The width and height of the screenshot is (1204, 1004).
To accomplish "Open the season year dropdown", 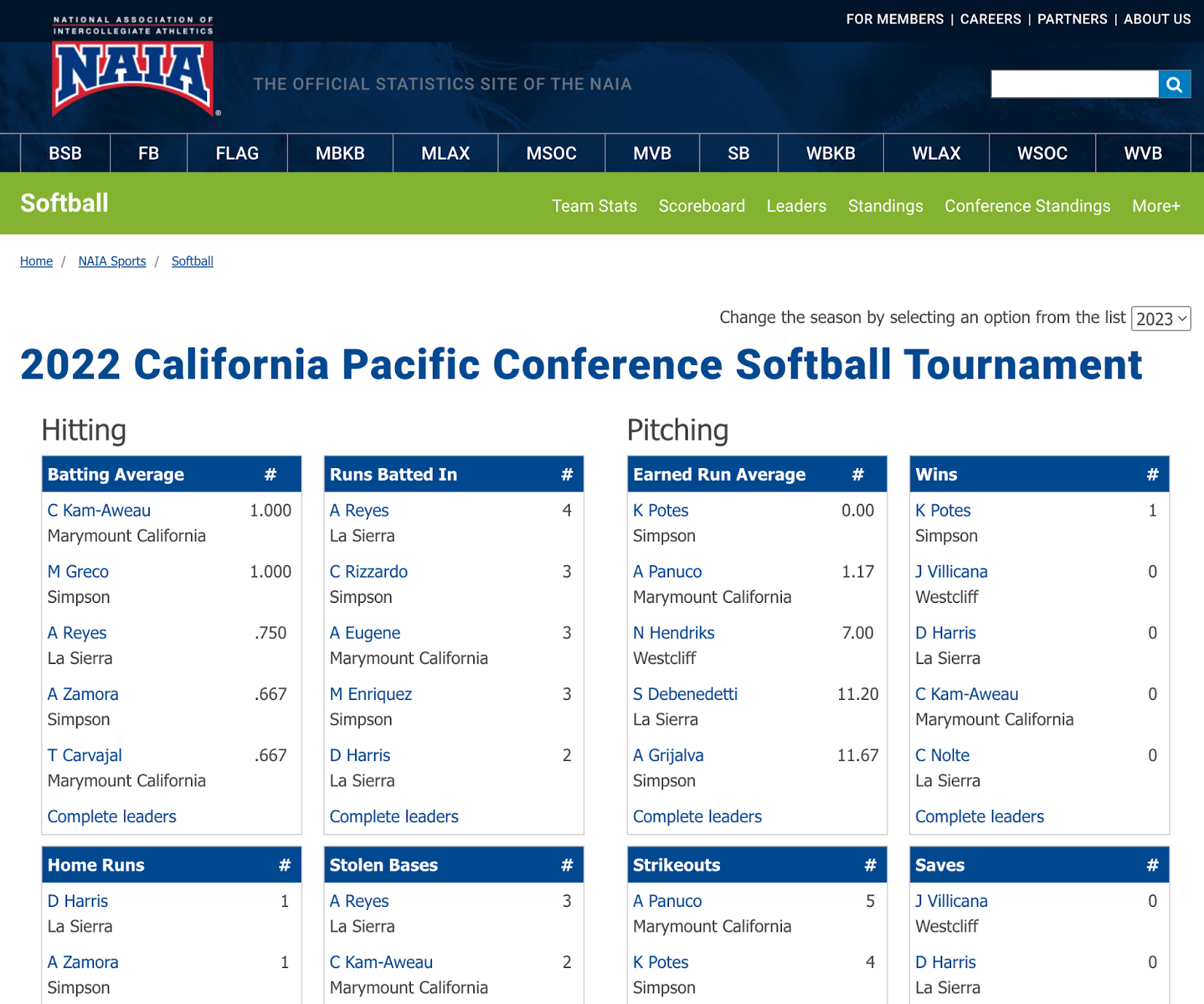I will [1161, 319].
